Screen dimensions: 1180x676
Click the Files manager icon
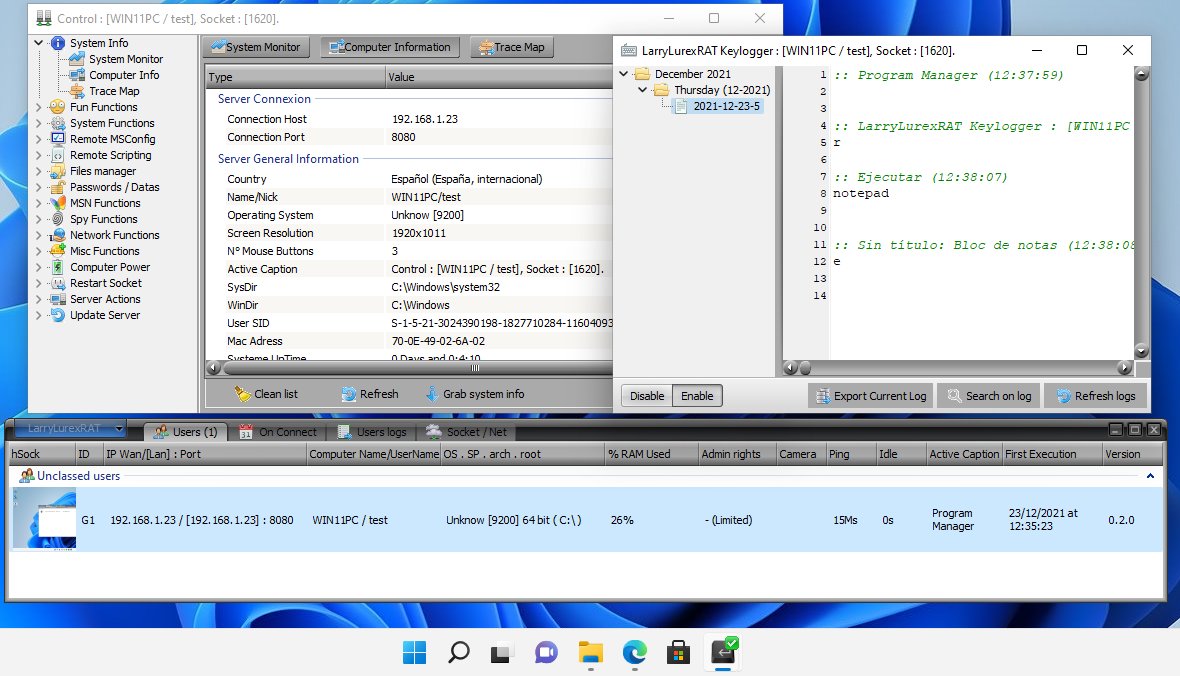58,171
